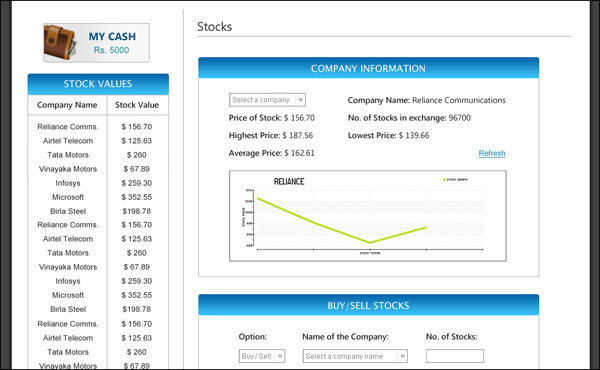Select the first Reliance Comms. row
600x370 pixels.
tap(98, 127)
